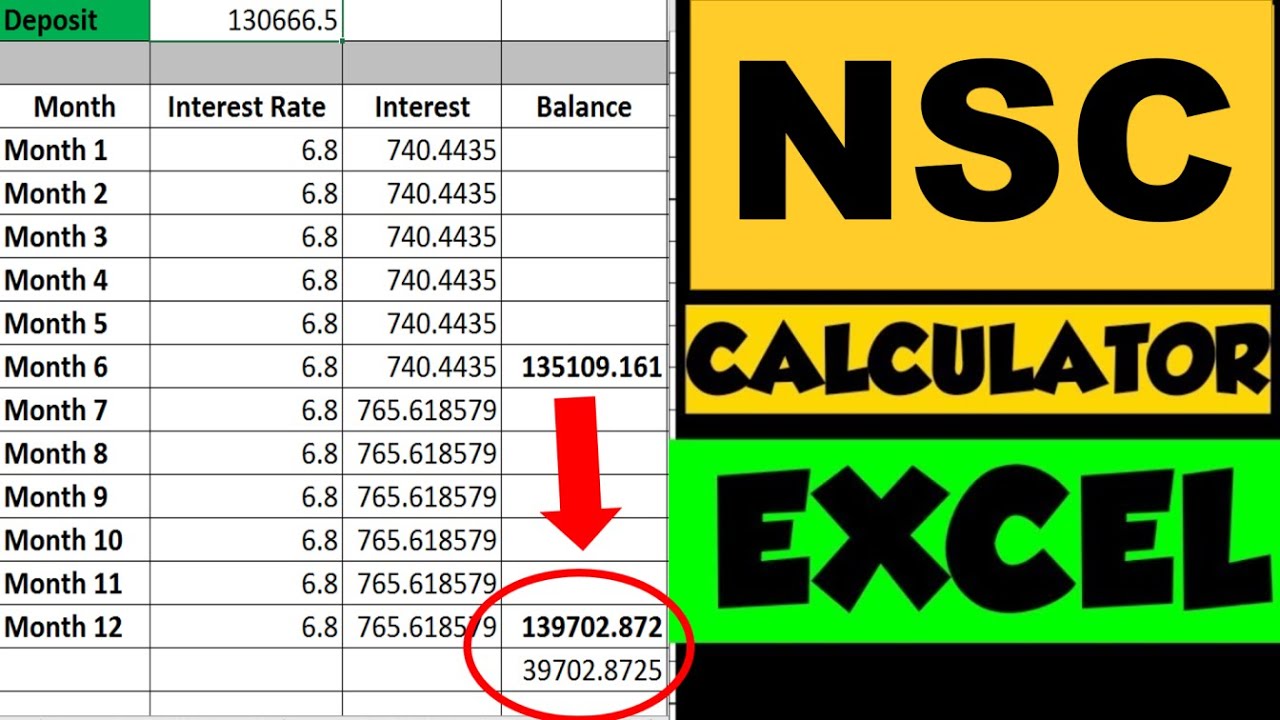Screen dimensions: 1280x720
Task: Click the Month 11 row label
Action: (75, 583)
